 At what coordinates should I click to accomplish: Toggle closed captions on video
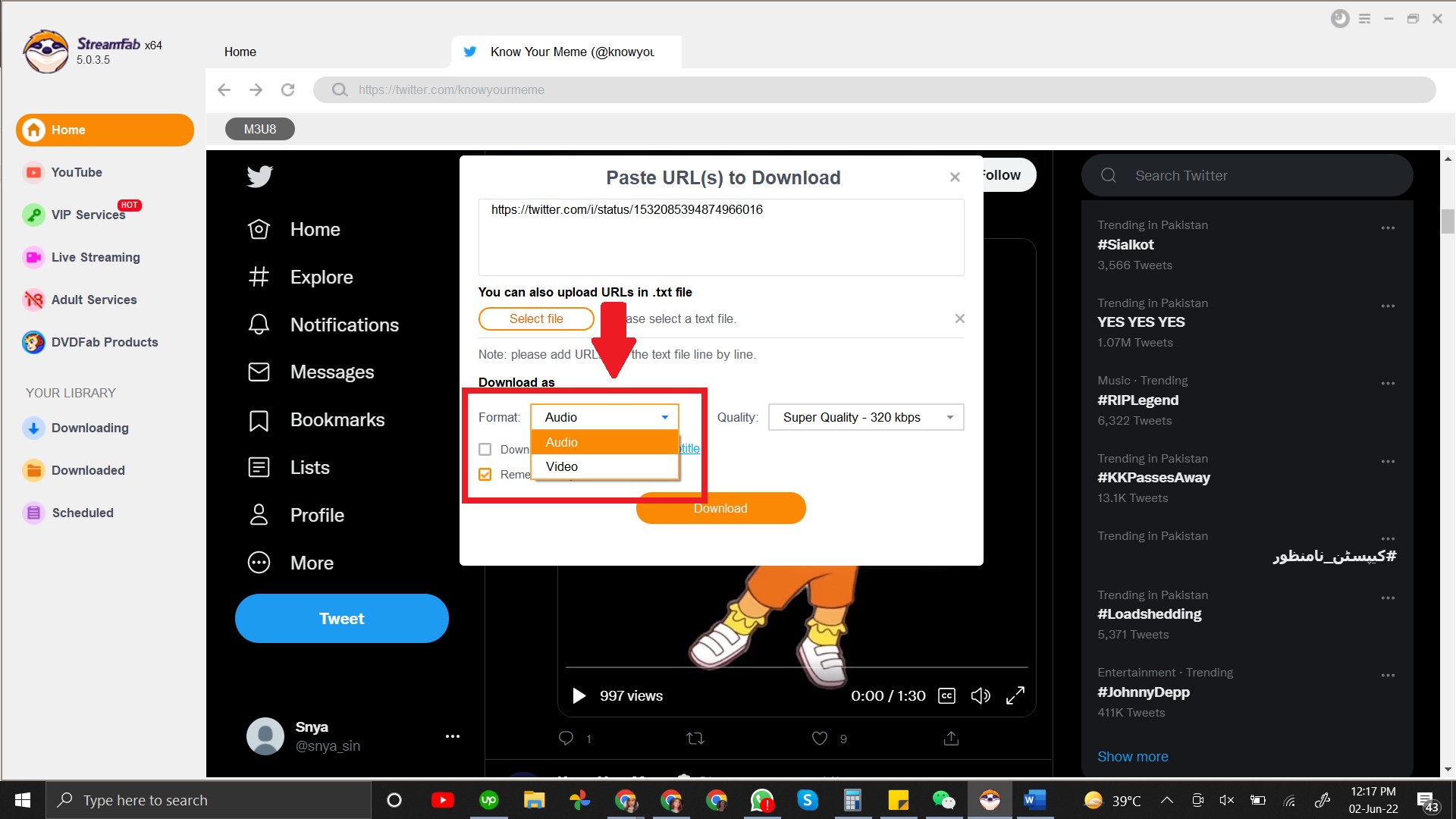coord(946,695)
